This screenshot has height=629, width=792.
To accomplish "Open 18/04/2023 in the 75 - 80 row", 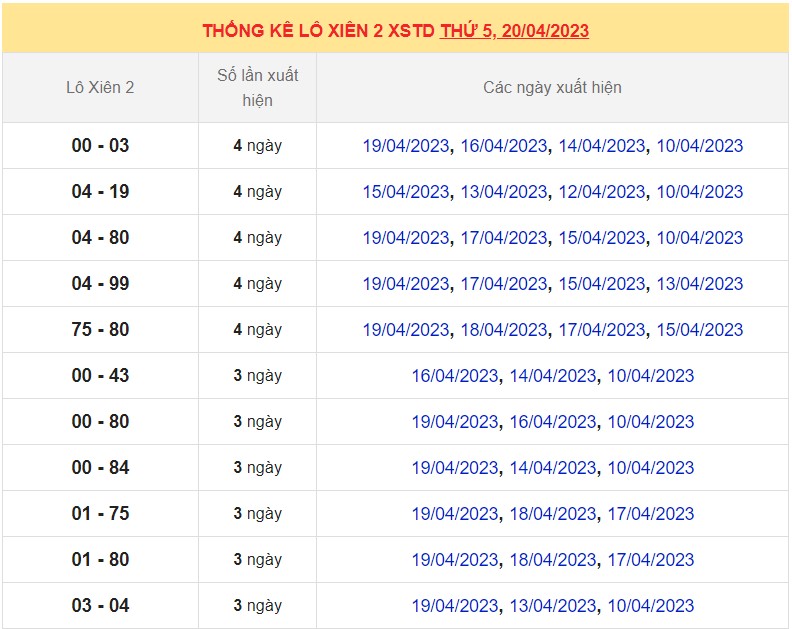I will pyautogui.click(x=503, y=330).
